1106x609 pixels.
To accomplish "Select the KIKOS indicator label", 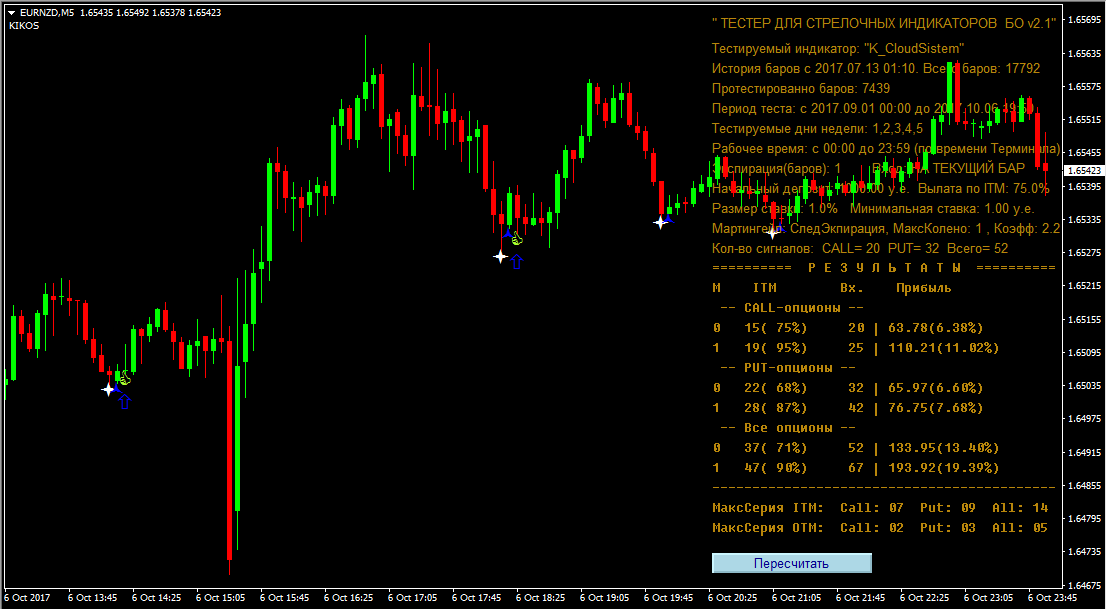I will tap(24, 26).
